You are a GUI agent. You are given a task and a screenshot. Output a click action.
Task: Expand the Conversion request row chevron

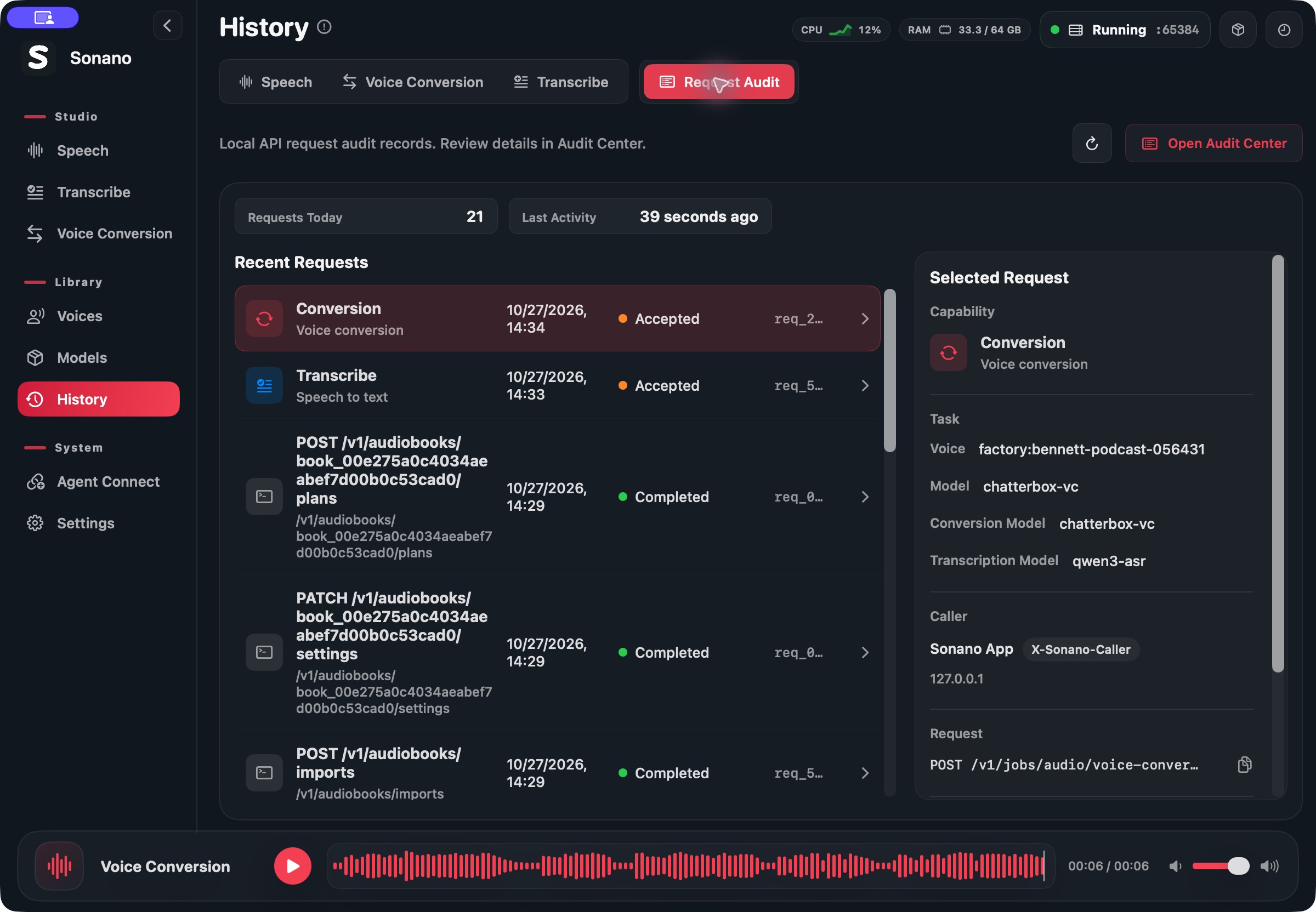[865, 319]
